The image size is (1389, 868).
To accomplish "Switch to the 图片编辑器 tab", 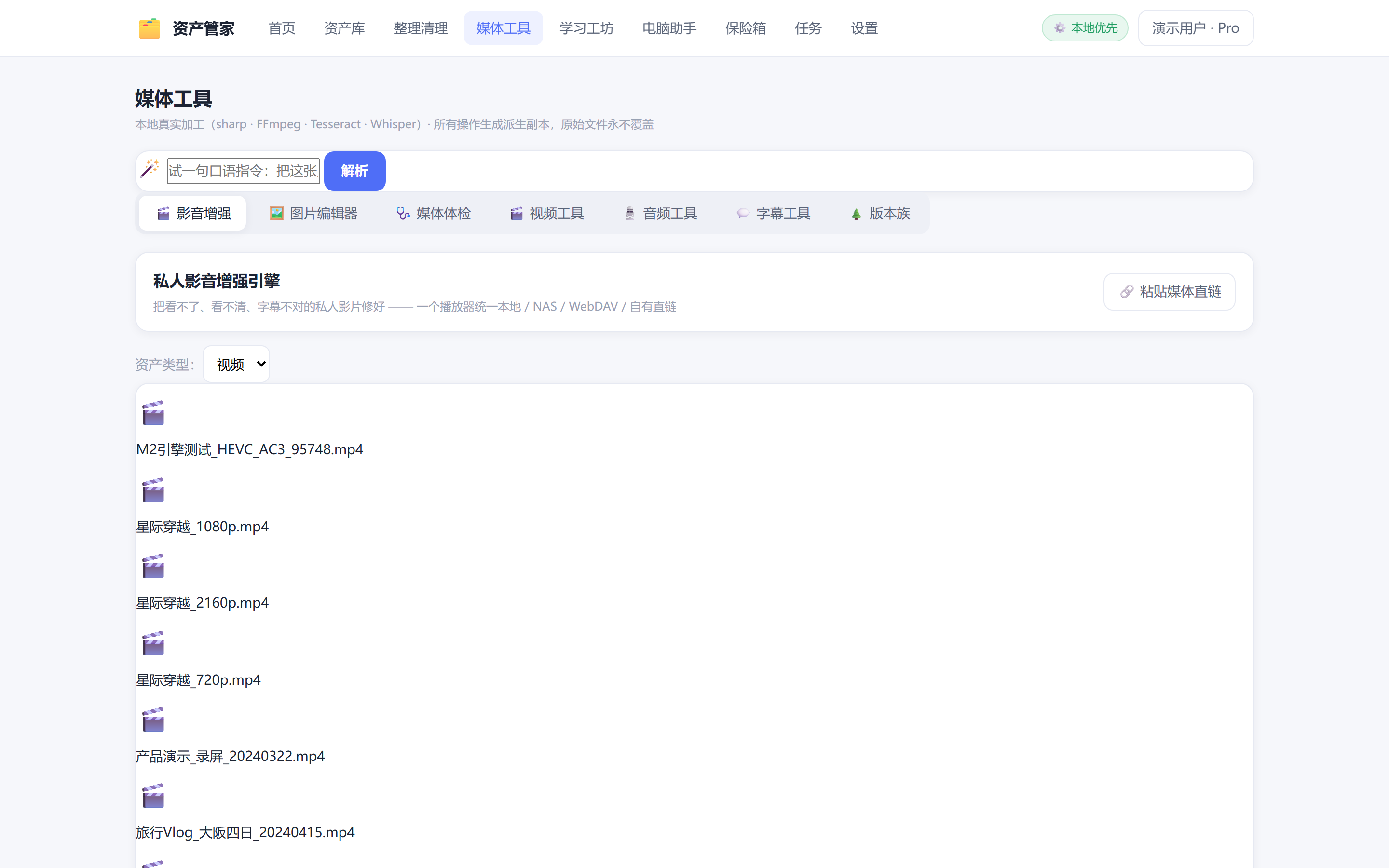I will pyautogui.click(x=313, y=214).
